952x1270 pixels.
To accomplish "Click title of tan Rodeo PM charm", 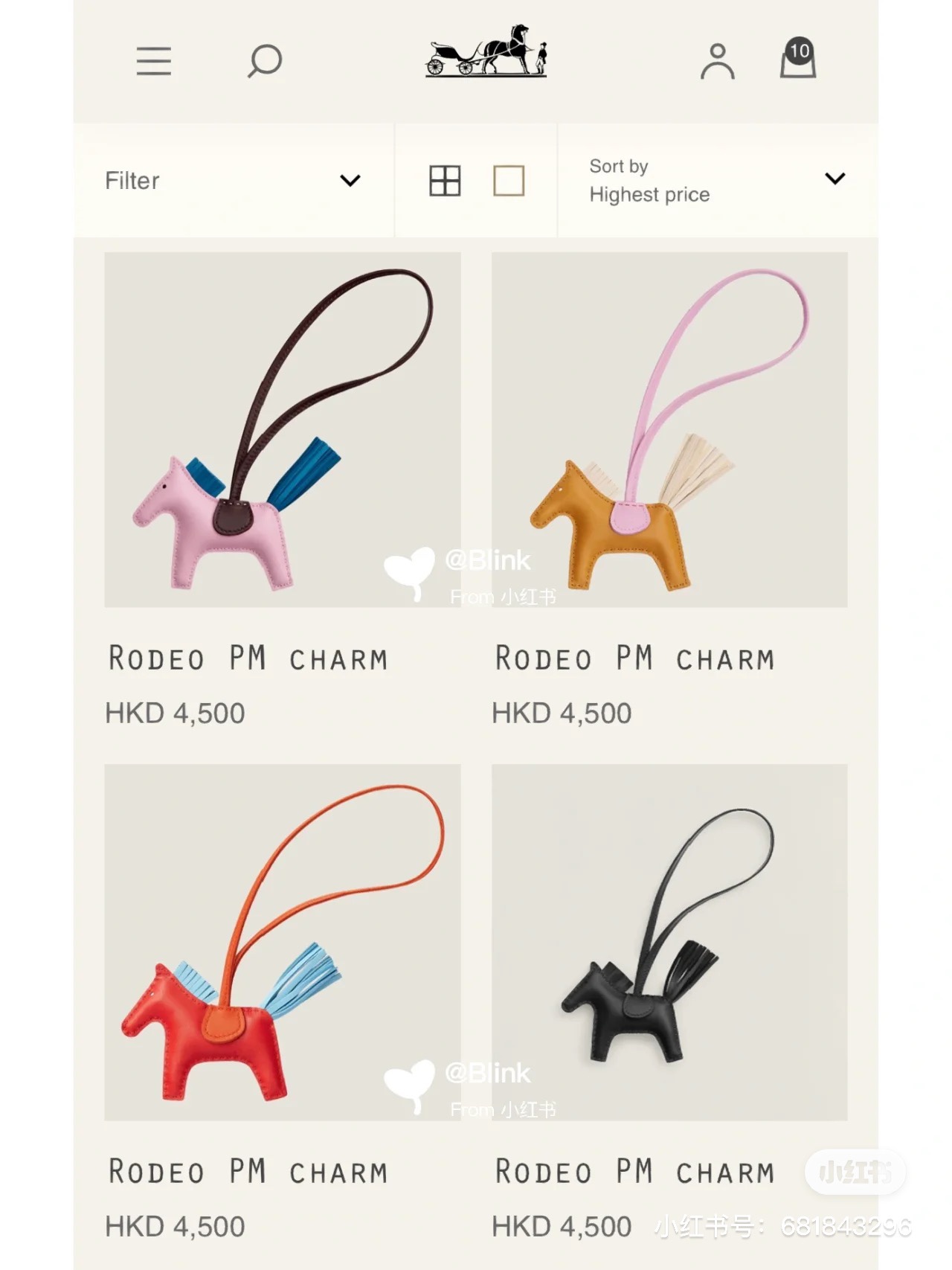I will (x=635, y=658).
